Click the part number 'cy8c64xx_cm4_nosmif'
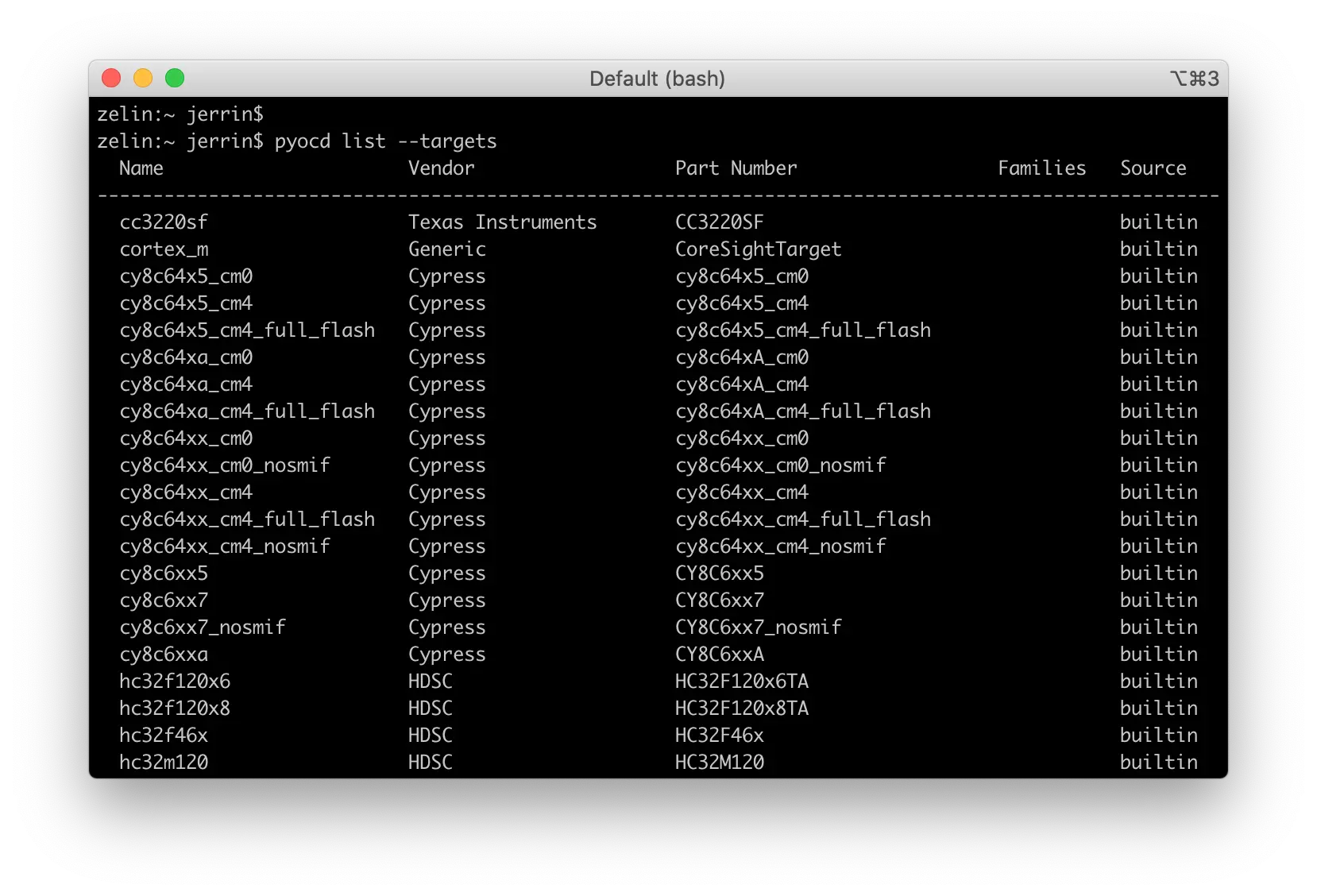Image resolution: width=1317 pixels, height=896 pixels. (781, 546)
